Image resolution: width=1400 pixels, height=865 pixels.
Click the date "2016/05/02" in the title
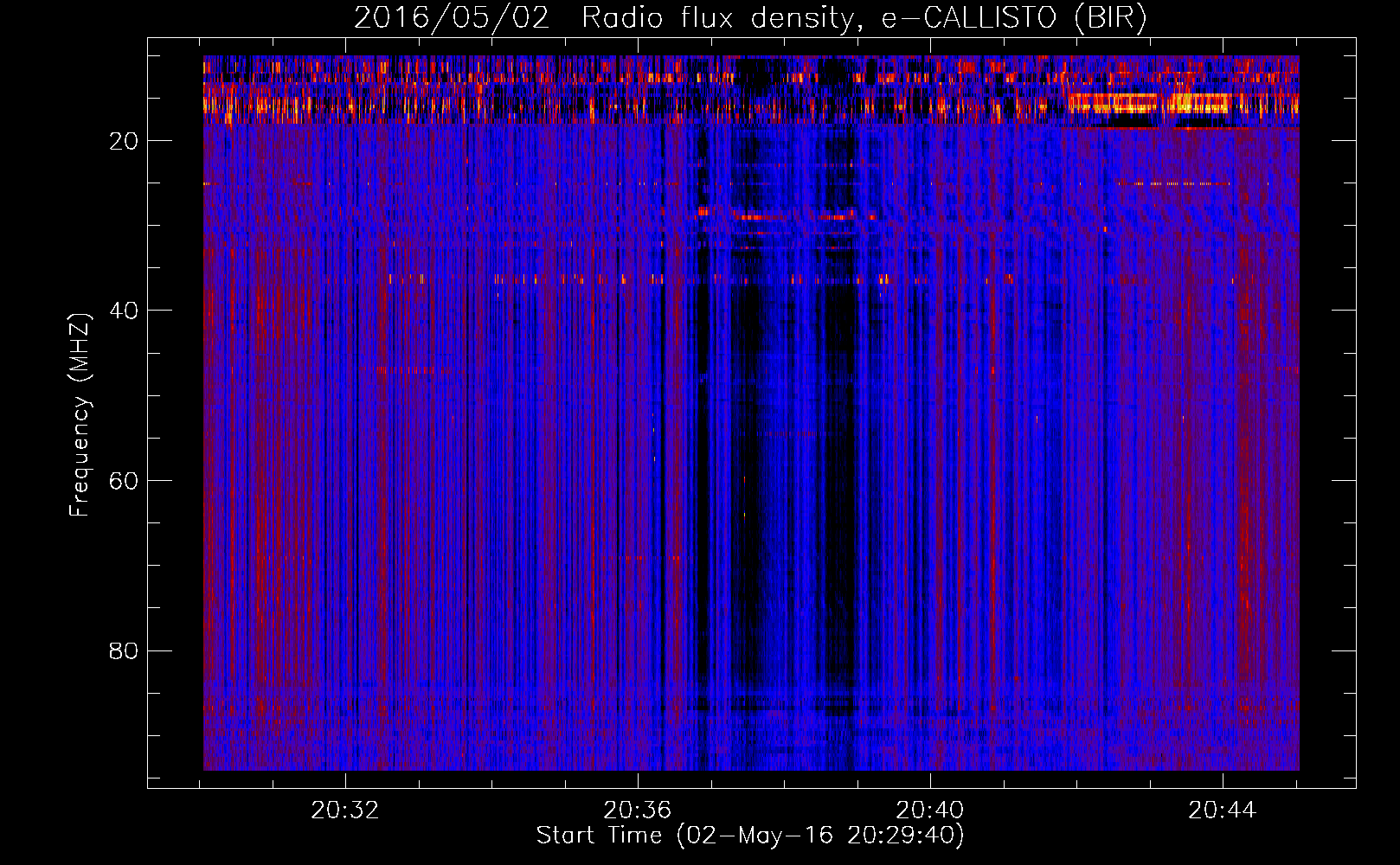(x=452, y=18)
